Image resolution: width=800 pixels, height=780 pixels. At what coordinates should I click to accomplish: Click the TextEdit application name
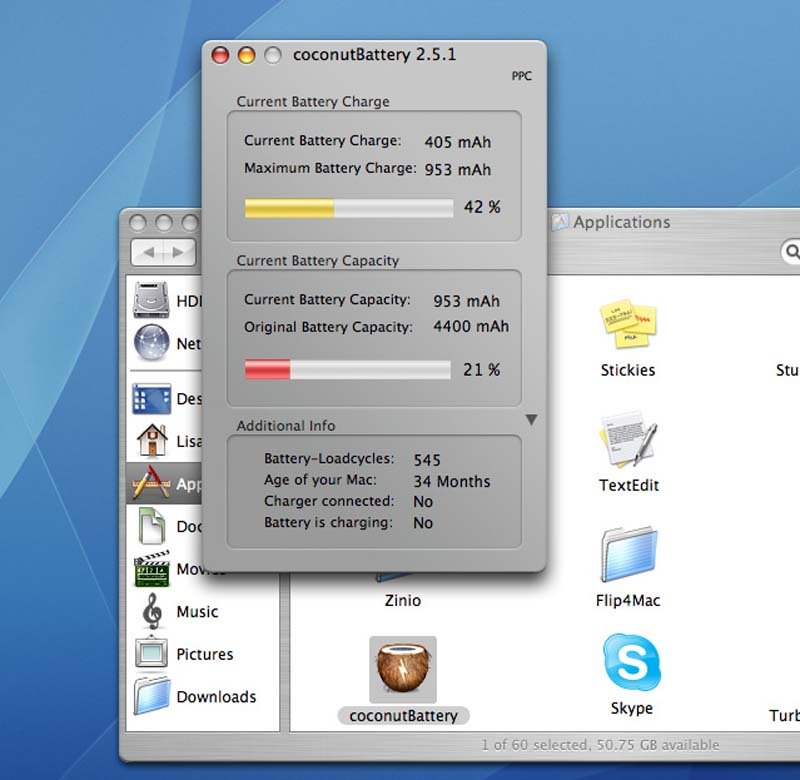[x=629, y=485]
